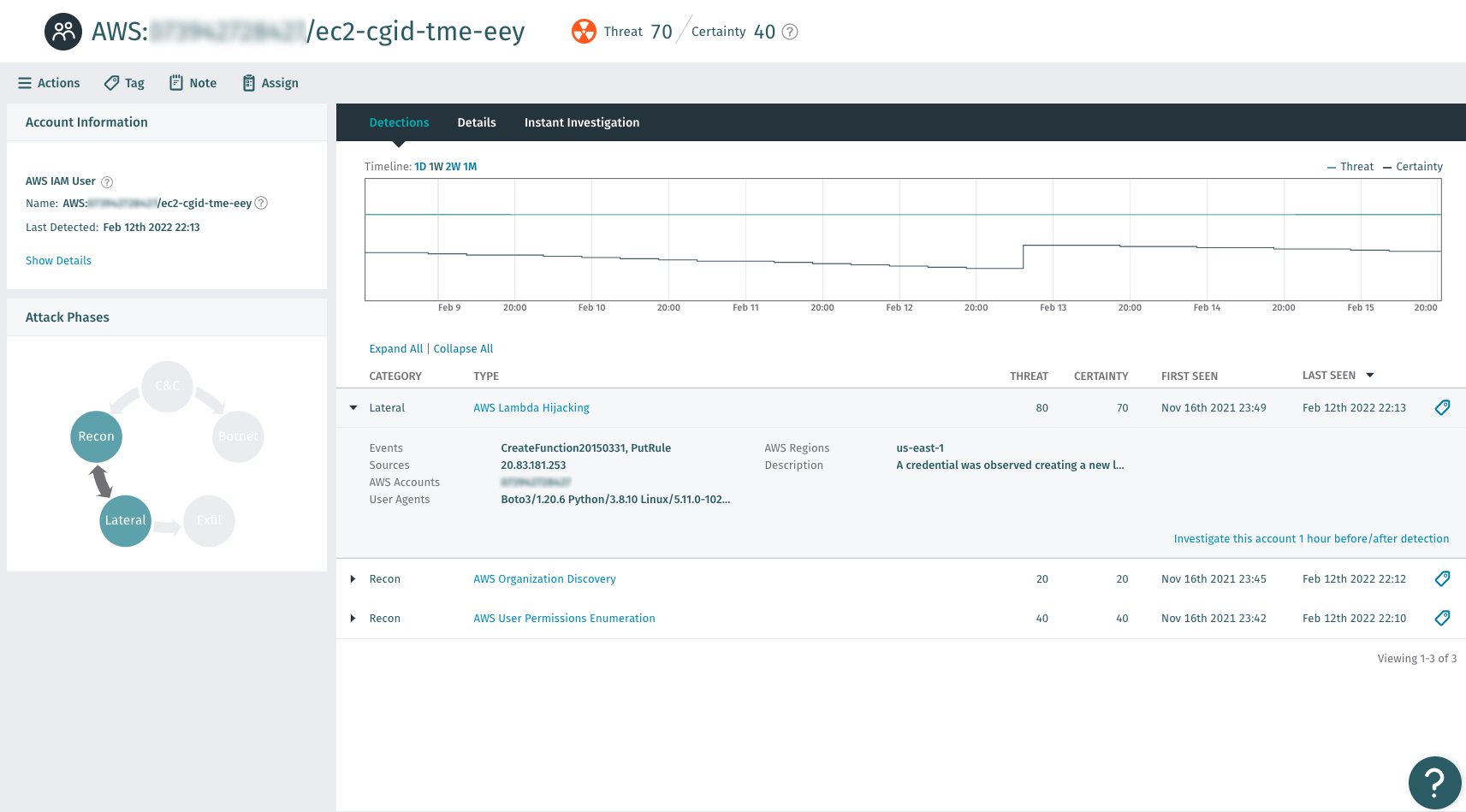1466x812 pixels.
Task: Click Investigate this account 1 hour link
Action: [1311, 539]
